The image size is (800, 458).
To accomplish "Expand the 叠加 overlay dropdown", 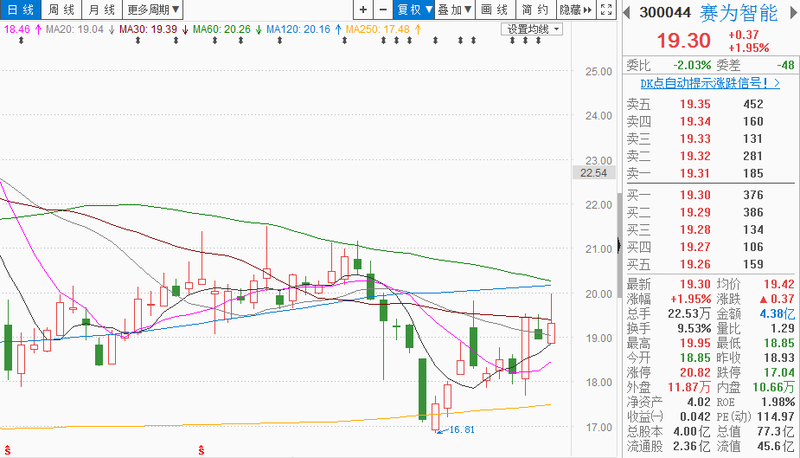I will click(x=455, y=9).
